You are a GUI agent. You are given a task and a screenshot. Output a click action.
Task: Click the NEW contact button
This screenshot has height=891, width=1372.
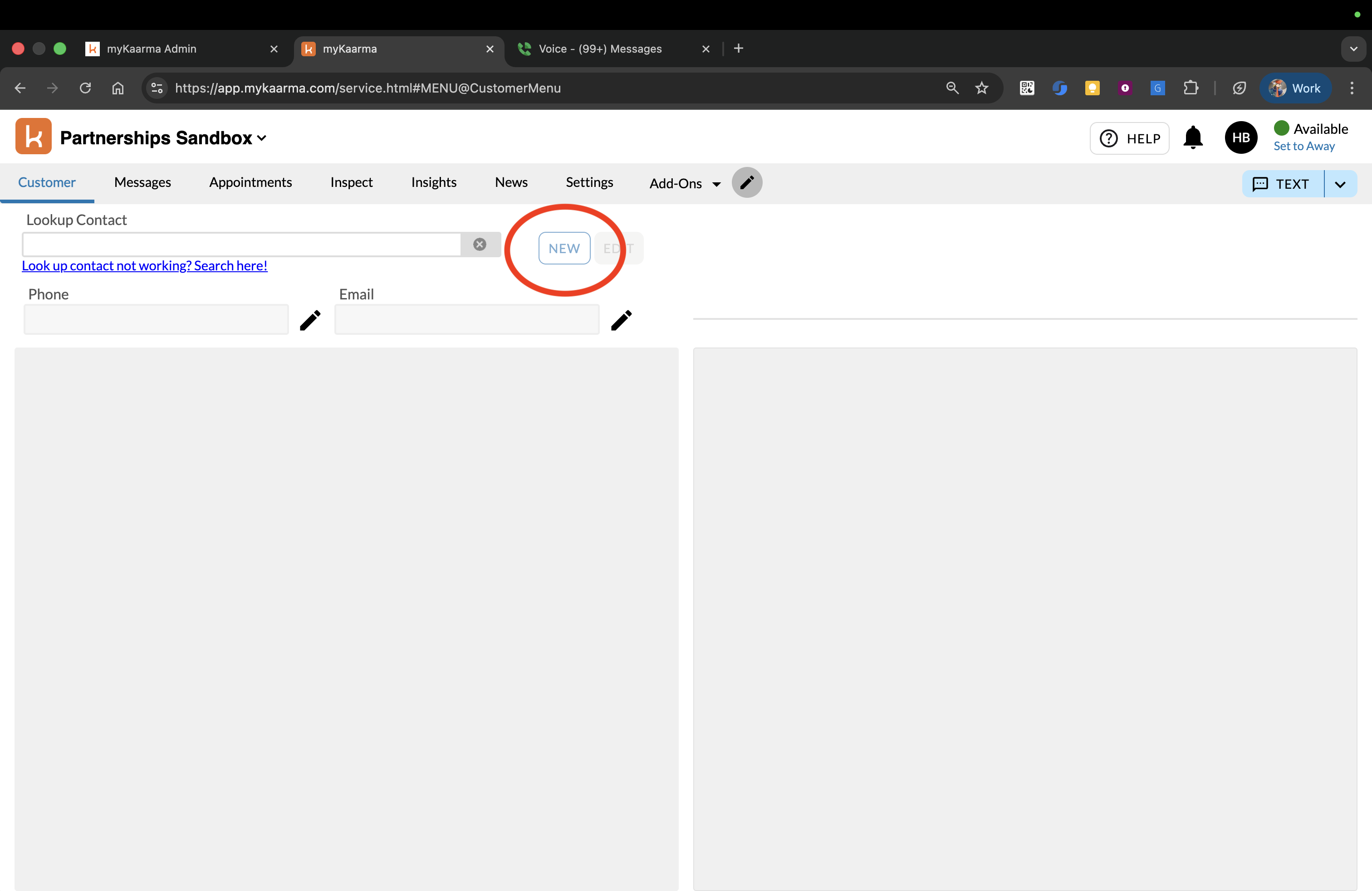pyautogui.click(x=564, y=249)
